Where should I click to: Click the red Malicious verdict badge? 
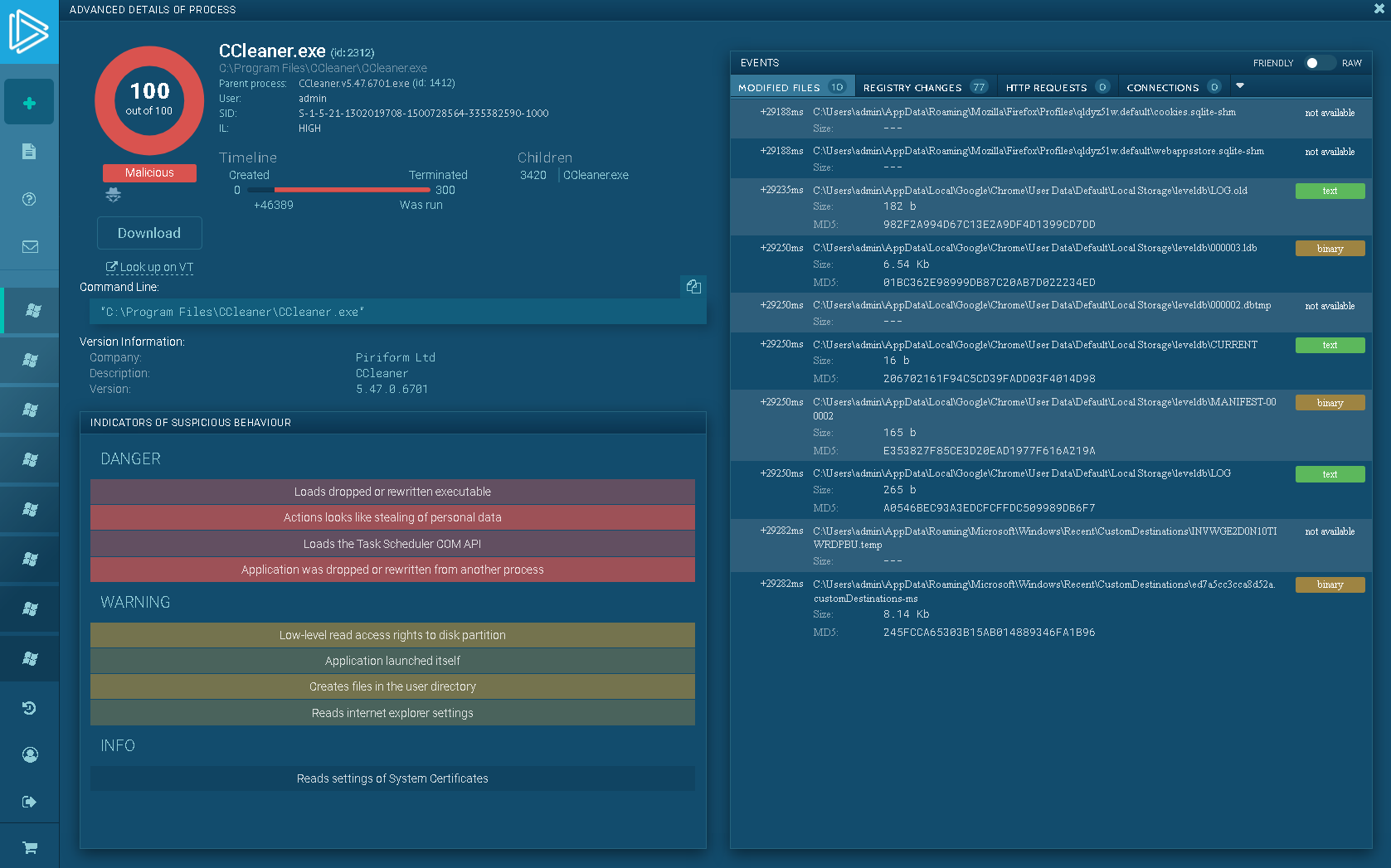(x=149, y=172)
